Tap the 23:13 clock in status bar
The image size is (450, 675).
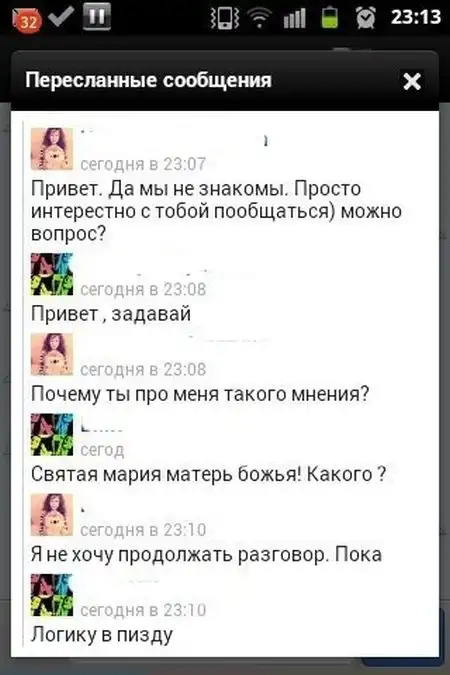[x=415, y=18]
